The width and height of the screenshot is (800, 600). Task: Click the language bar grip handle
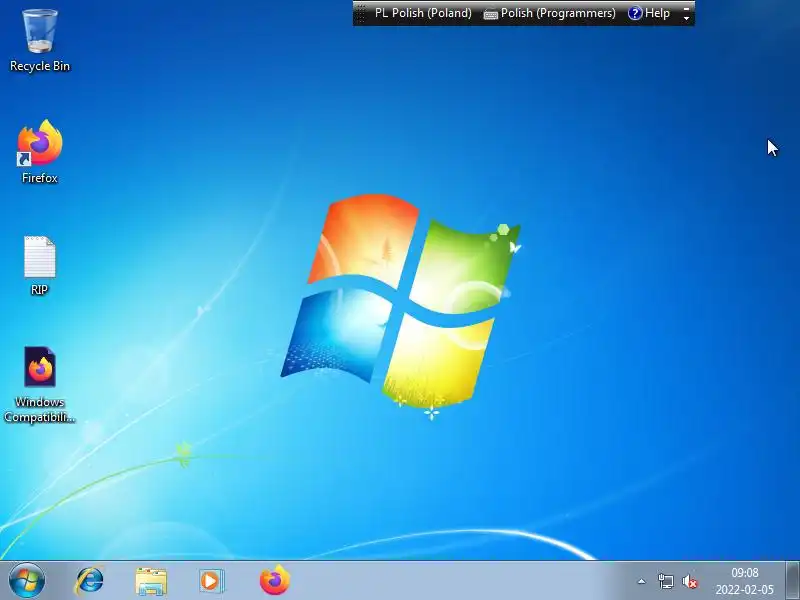coord(361,13)
